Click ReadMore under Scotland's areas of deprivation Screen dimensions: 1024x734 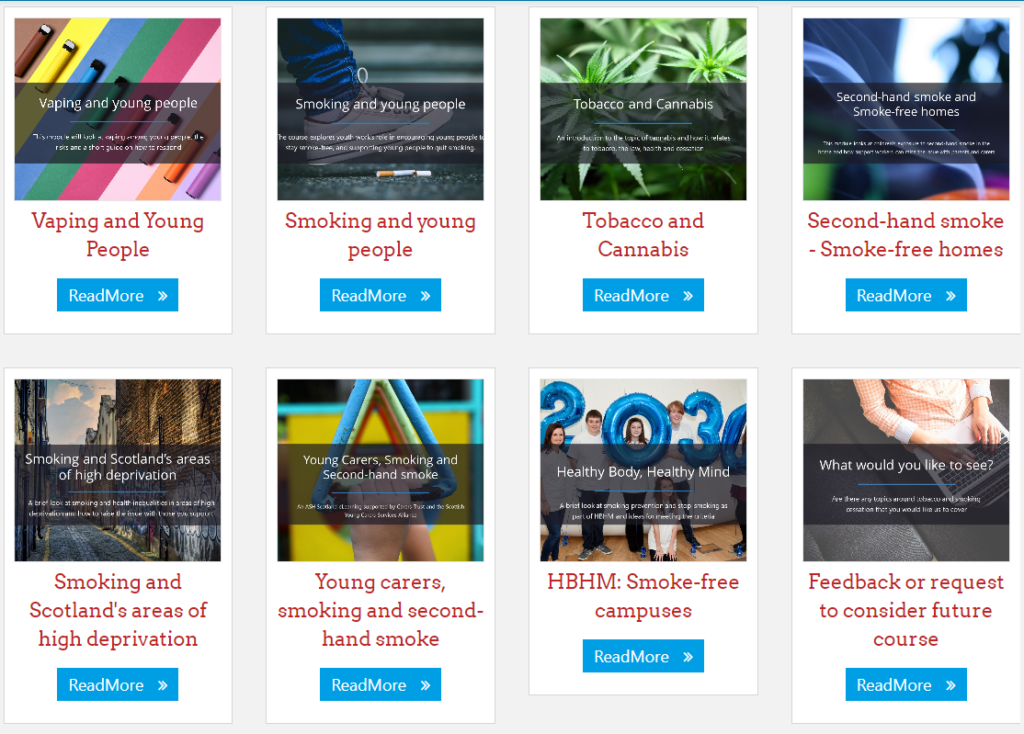[118, 684]
